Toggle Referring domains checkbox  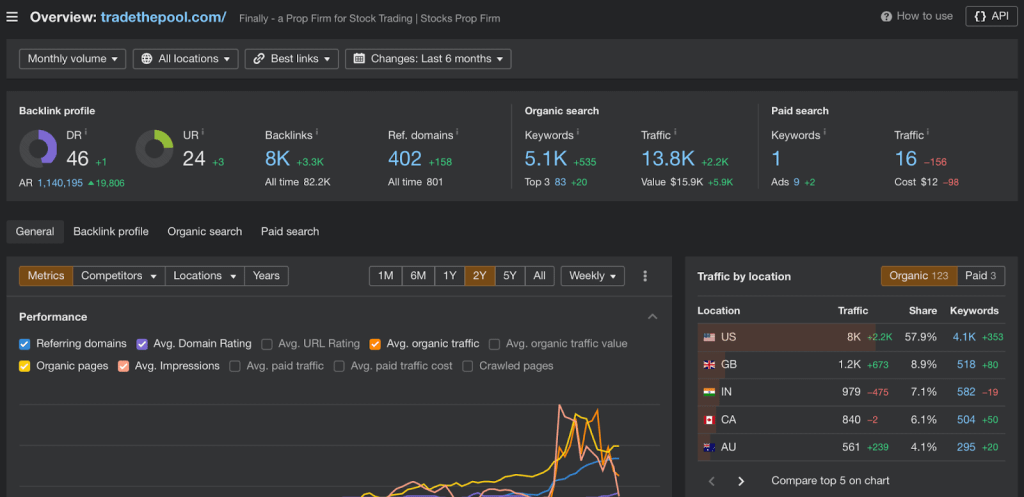[25, 344]
